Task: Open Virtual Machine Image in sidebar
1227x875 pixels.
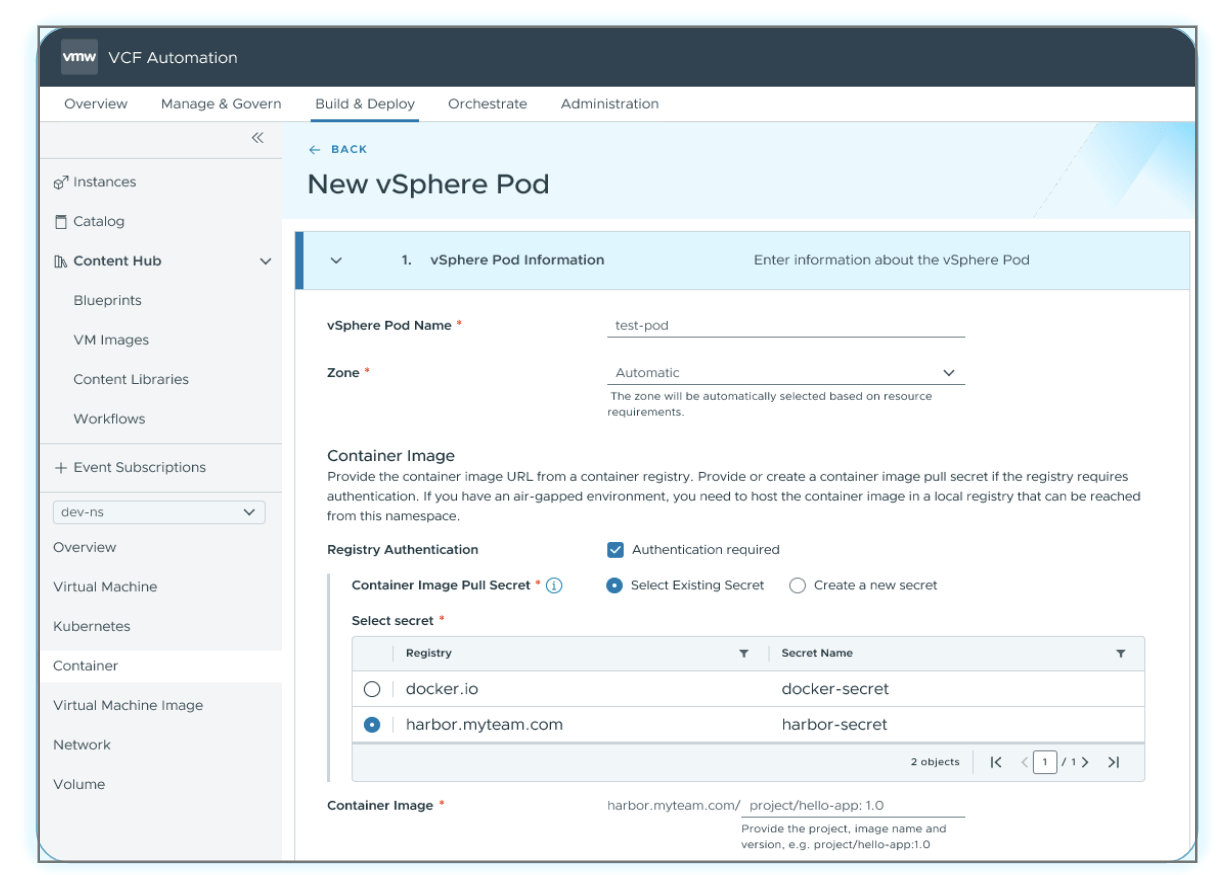Action: [x=128, y=706]
